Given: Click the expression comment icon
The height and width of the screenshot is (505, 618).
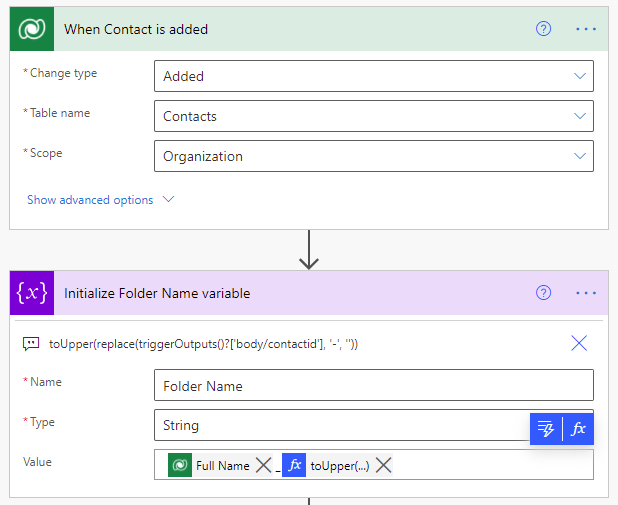Looking at the screenshot, I should 32,343.
